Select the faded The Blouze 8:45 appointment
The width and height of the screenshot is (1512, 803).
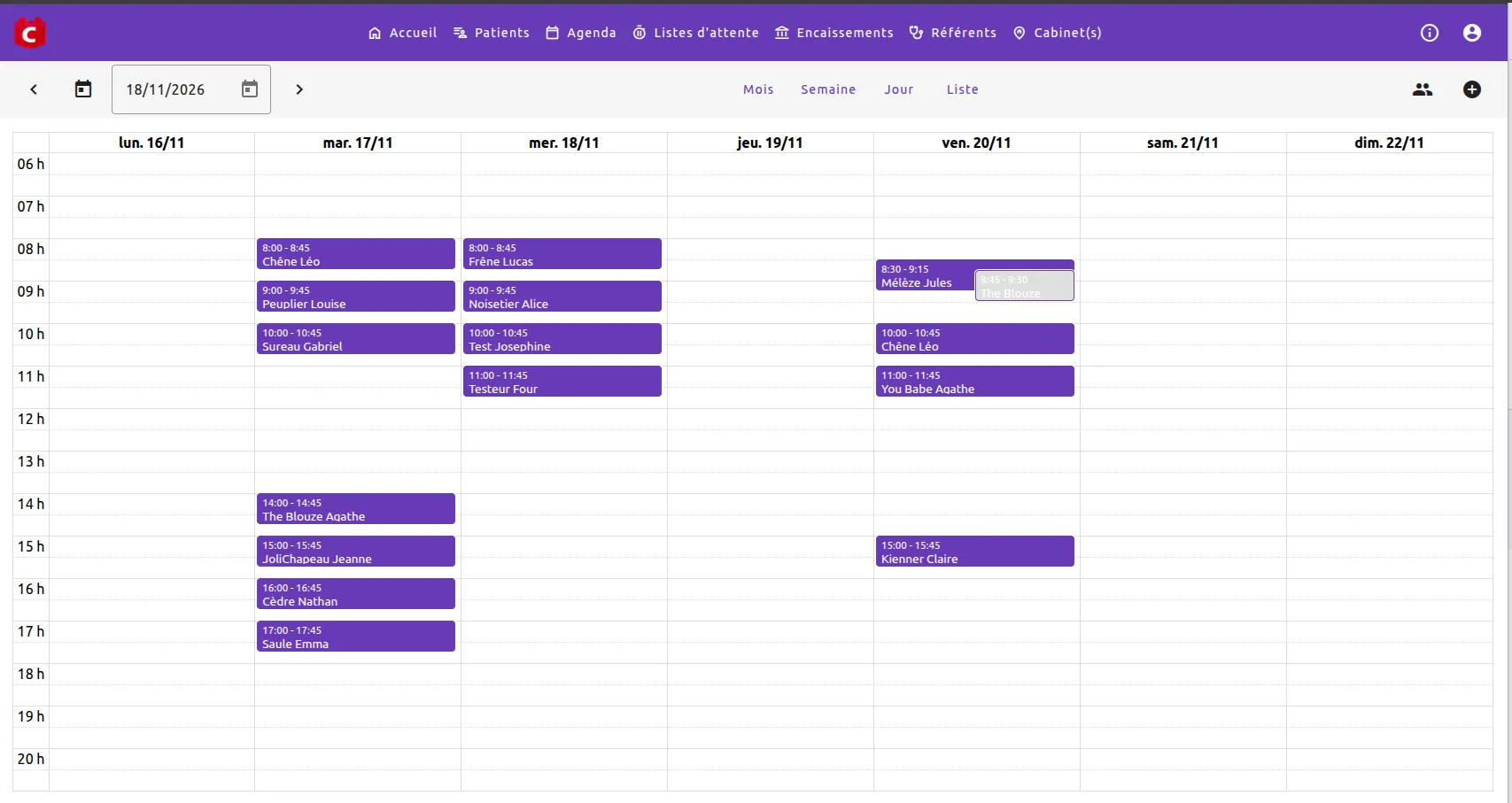point(1025,286)
